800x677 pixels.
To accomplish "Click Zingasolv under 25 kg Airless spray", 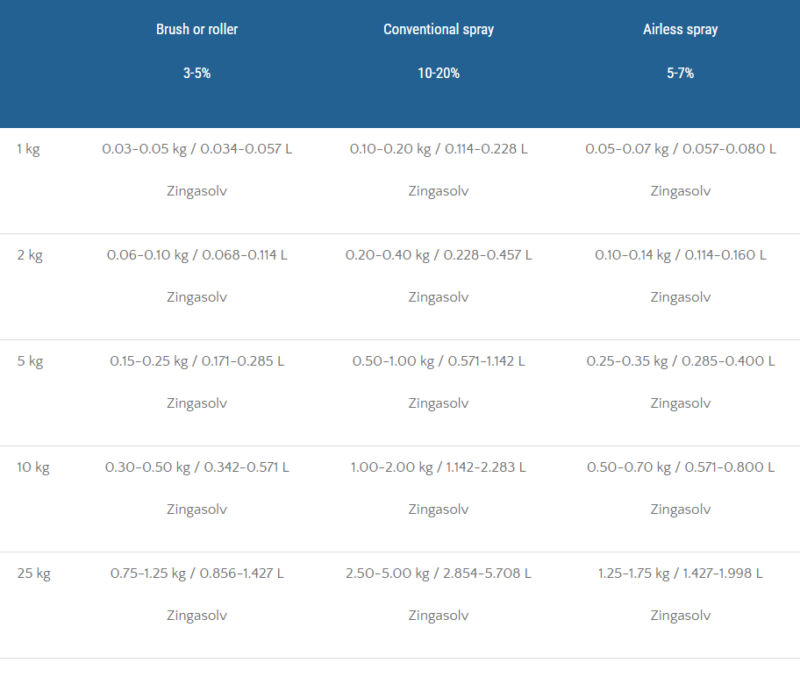I will 680,615.
